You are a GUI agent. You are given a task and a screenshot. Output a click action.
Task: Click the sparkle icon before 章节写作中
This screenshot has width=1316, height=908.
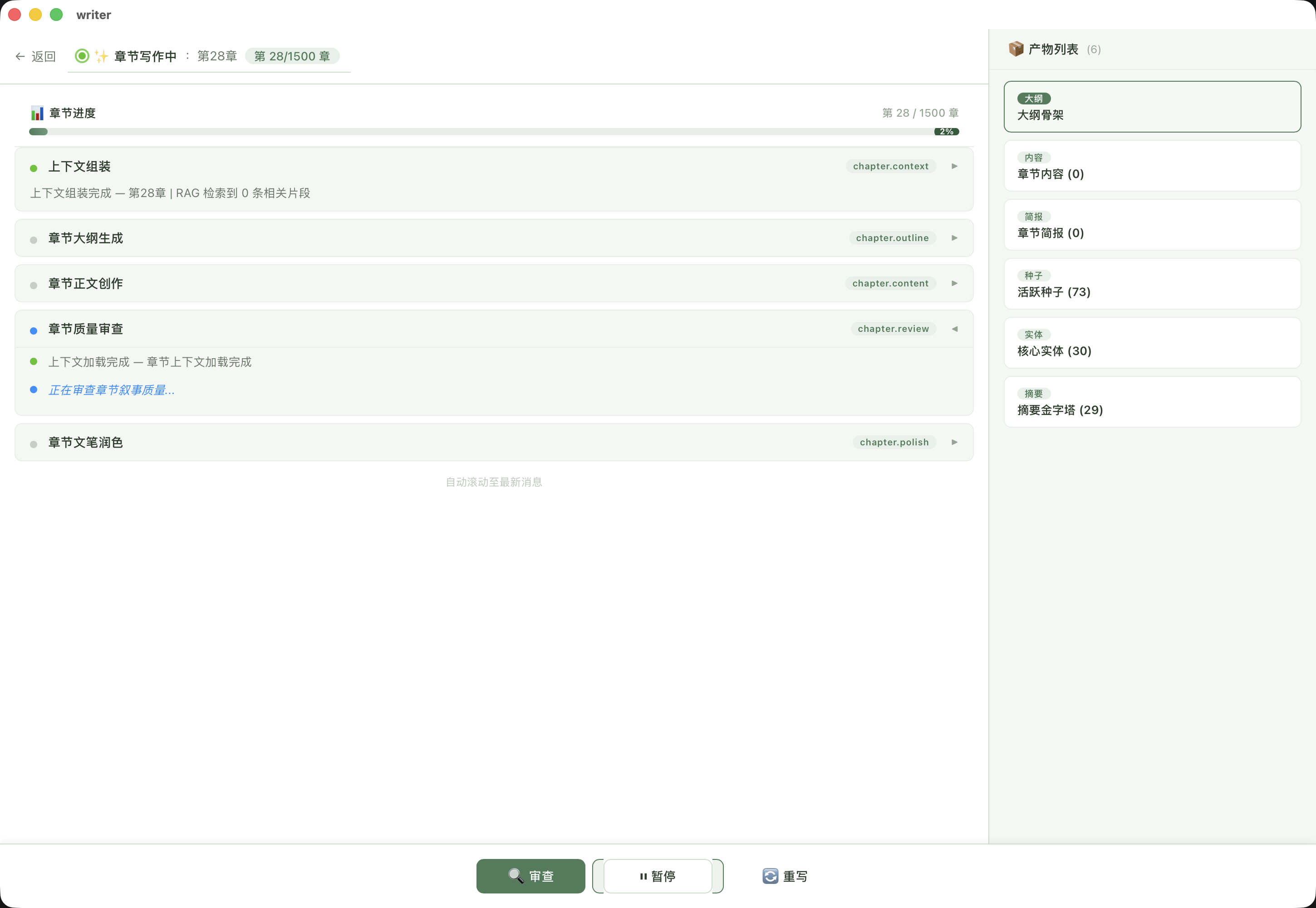tap(101, 56)
